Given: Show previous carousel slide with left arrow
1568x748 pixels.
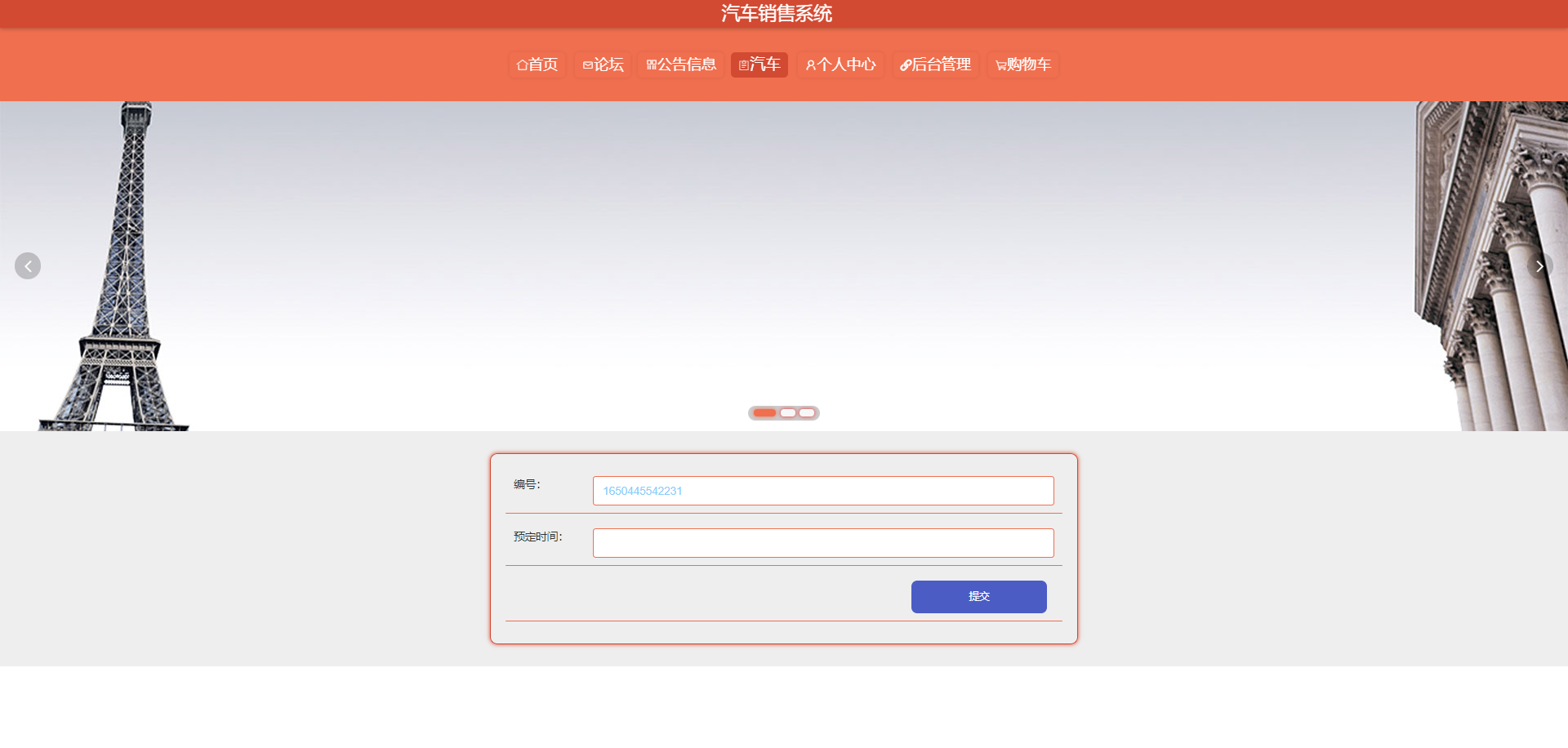Looking at the screenshot, I should [28, 265].
